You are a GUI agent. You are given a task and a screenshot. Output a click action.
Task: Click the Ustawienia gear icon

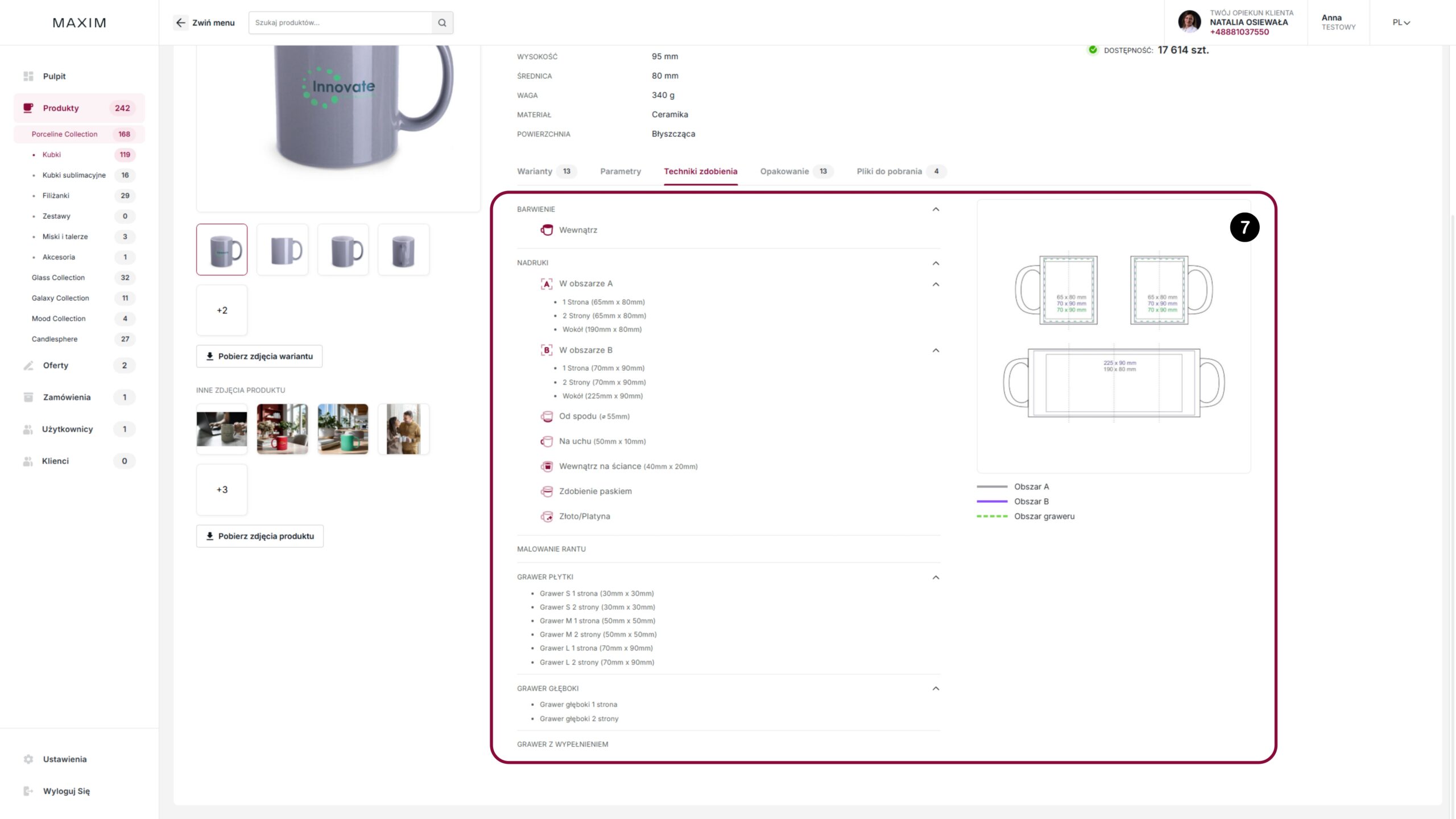pos(28,759)
